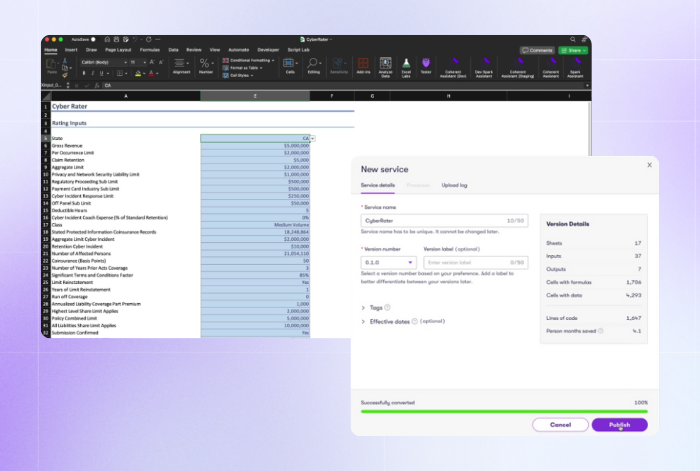Open Dev Spark Assistant add-in
The width and height of the screenshot is (700, 471).
[484, 67]
